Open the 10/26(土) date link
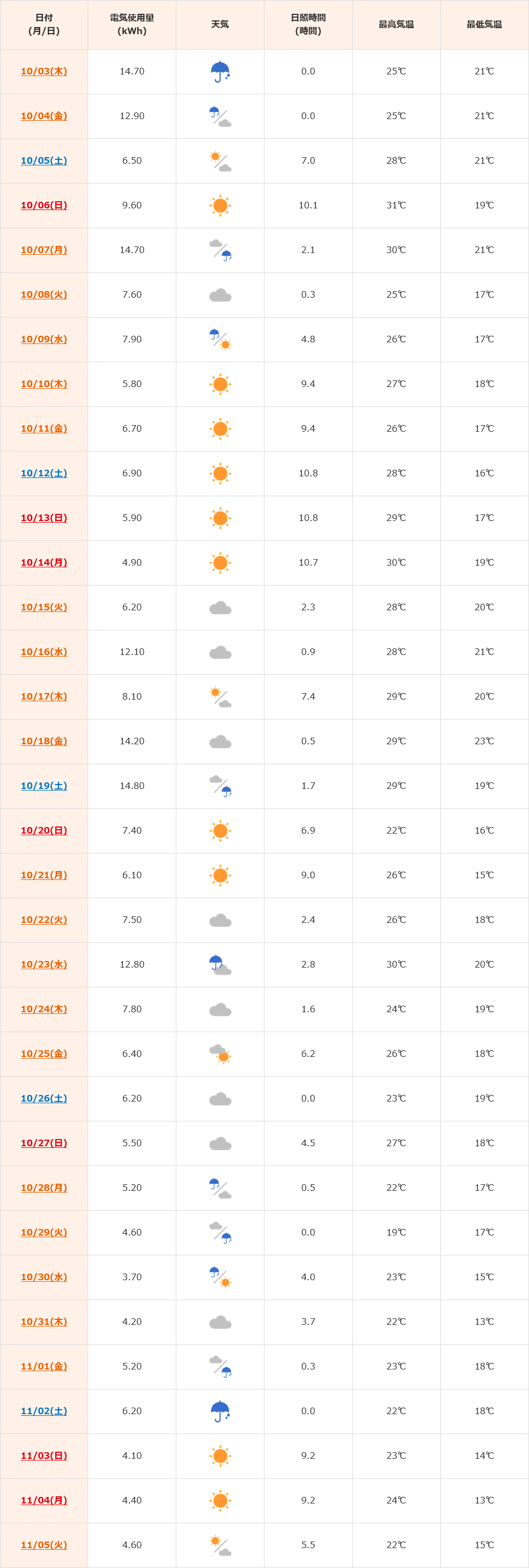Image resolution: width=529 pixels, height=1568 pixels. pos(44,1098)
